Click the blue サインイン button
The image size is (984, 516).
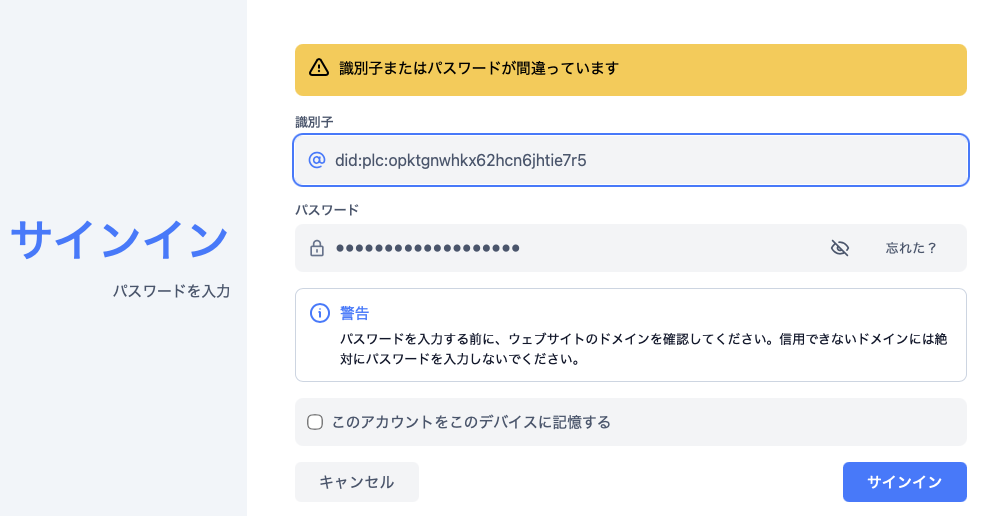tap(904, 482)
